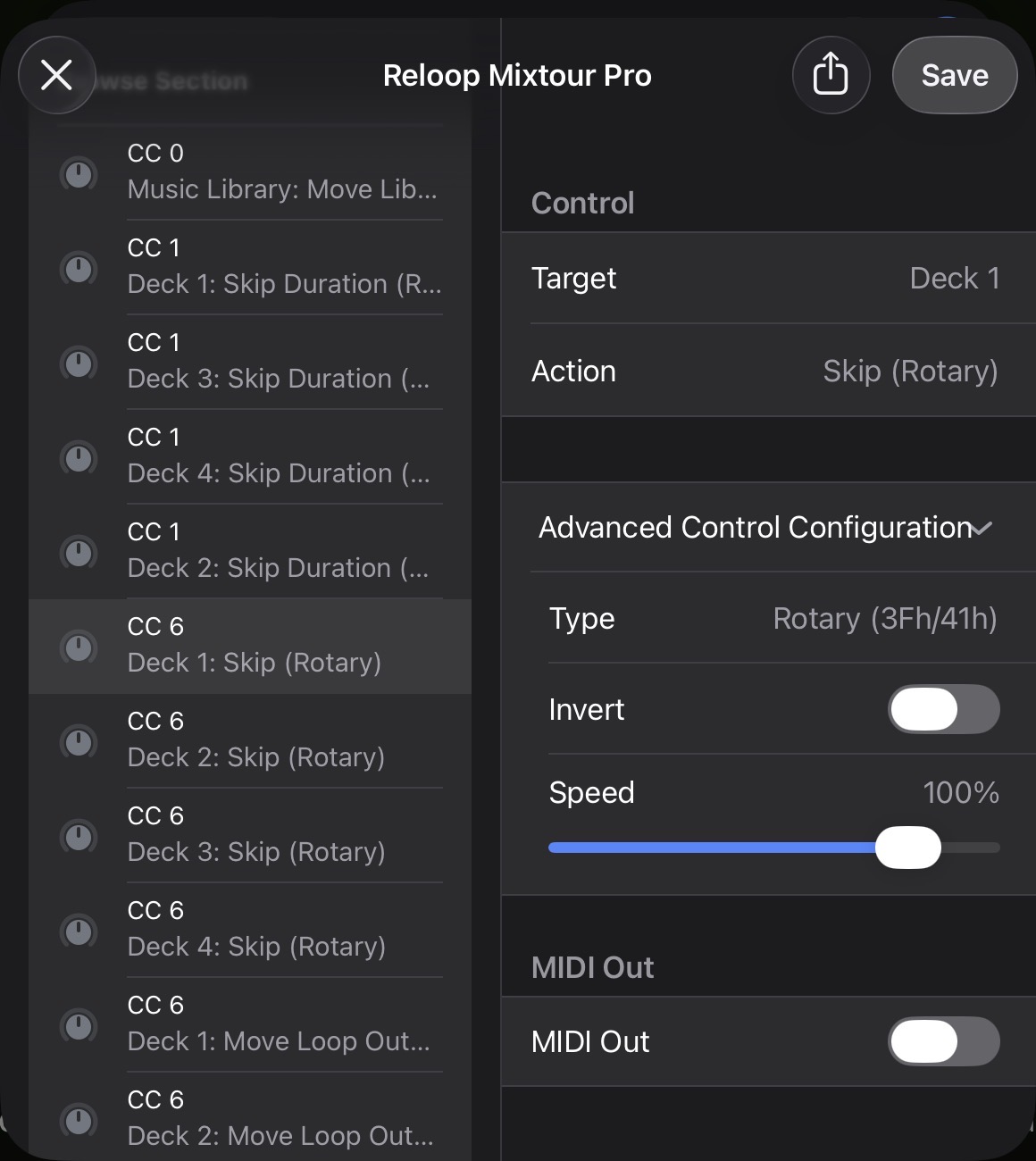The height and width of the screenshot is (1161, 1036).
Task: Toggle the MIDI Out switch
Action: point(943,1041)
